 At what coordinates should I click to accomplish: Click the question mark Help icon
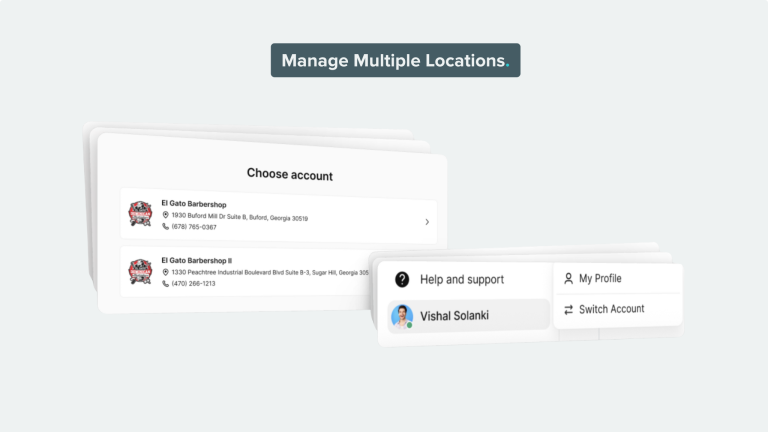coord(402,280)
